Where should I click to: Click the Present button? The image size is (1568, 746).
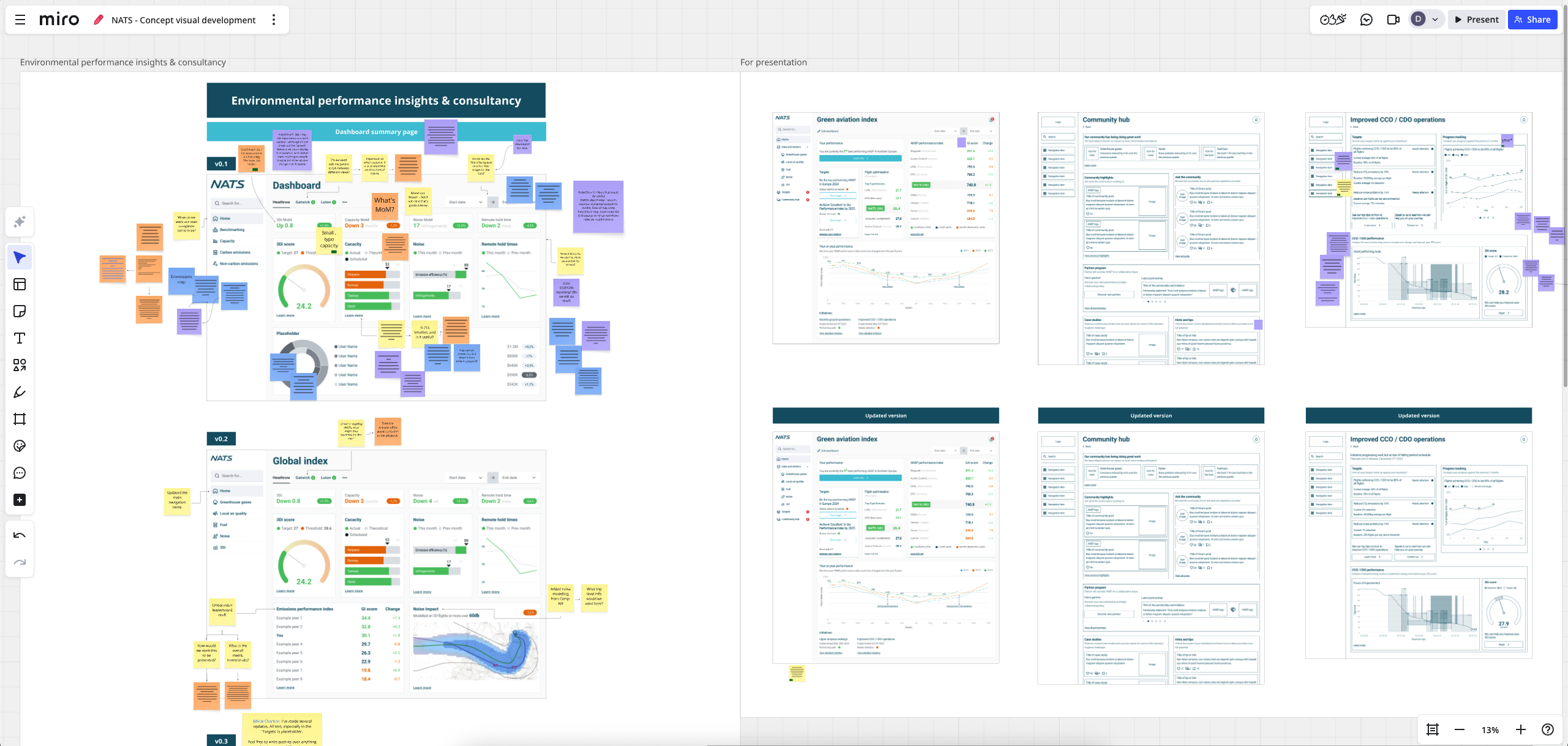(x=1476, y=19)
